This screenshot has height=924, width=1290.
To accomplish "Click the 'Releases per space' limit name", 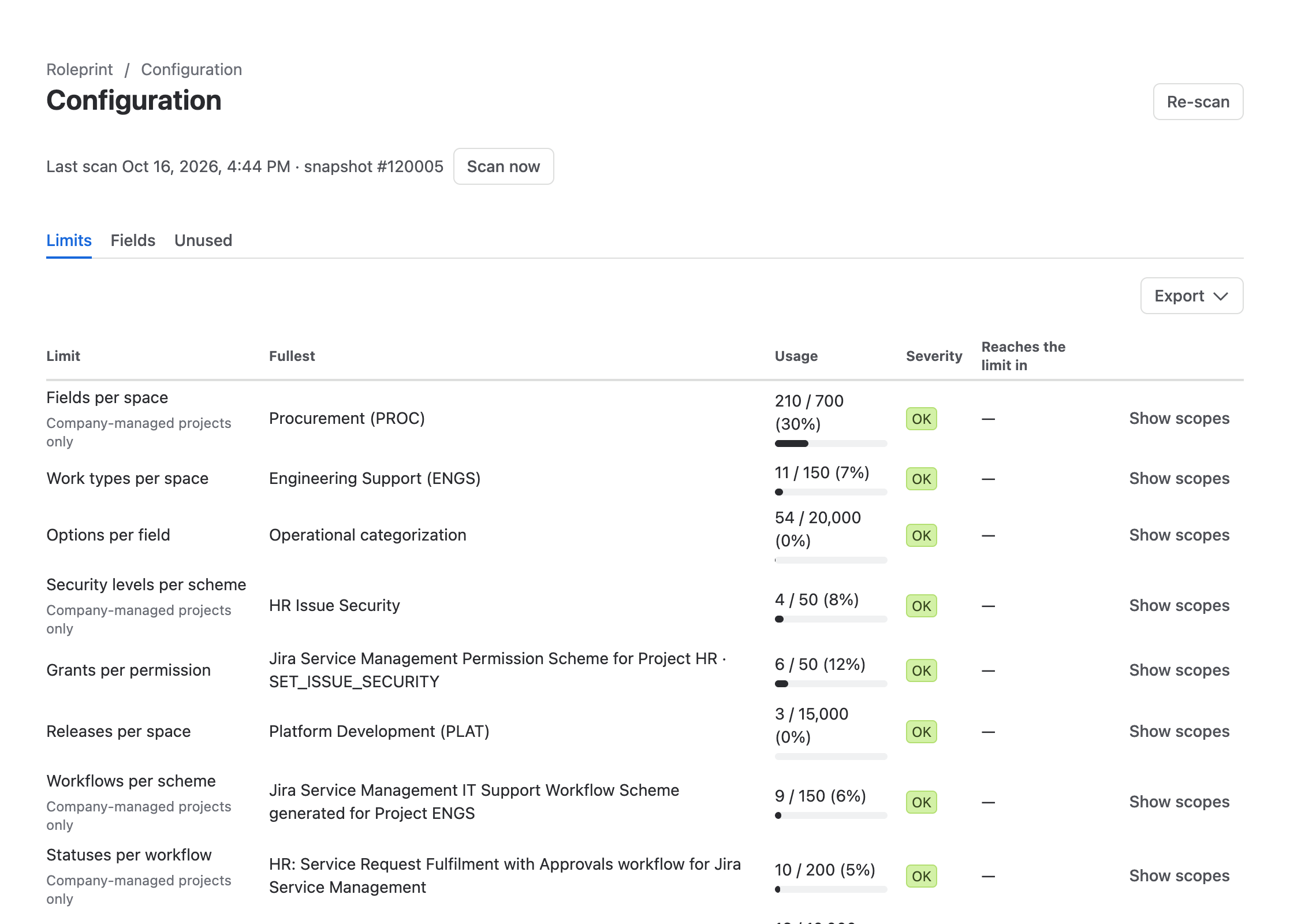I will (118, 731).
